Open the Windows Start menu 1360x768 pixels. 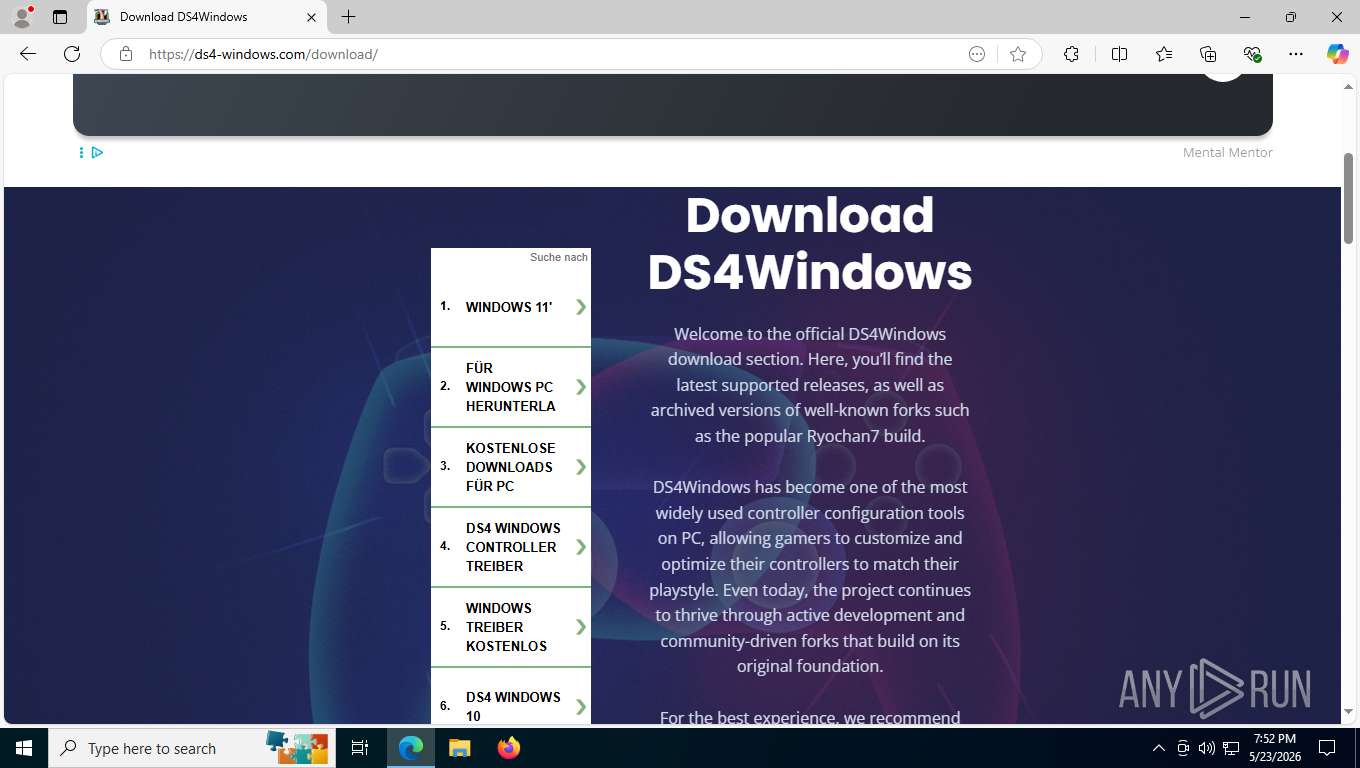pos(24,748)
